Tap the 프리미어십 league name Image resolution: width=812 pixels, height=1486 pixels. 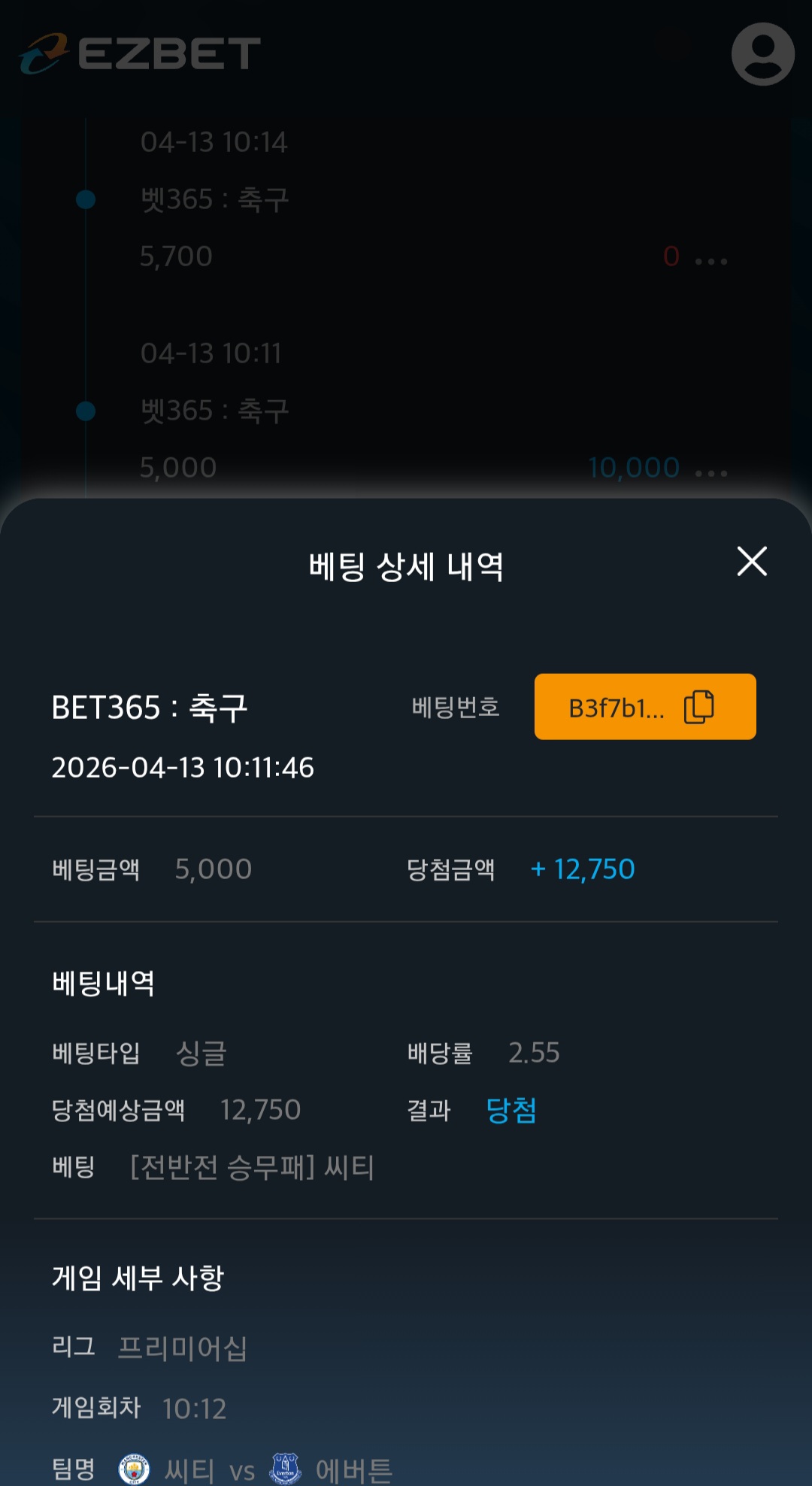(x=183, y=1348)
